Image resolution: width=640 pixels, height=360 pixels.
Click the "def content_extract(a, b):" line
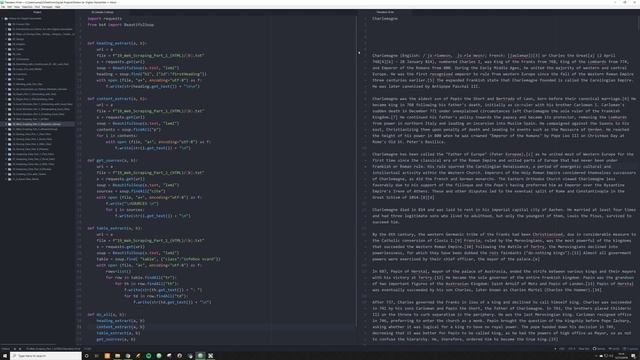[x=117, y=99]
